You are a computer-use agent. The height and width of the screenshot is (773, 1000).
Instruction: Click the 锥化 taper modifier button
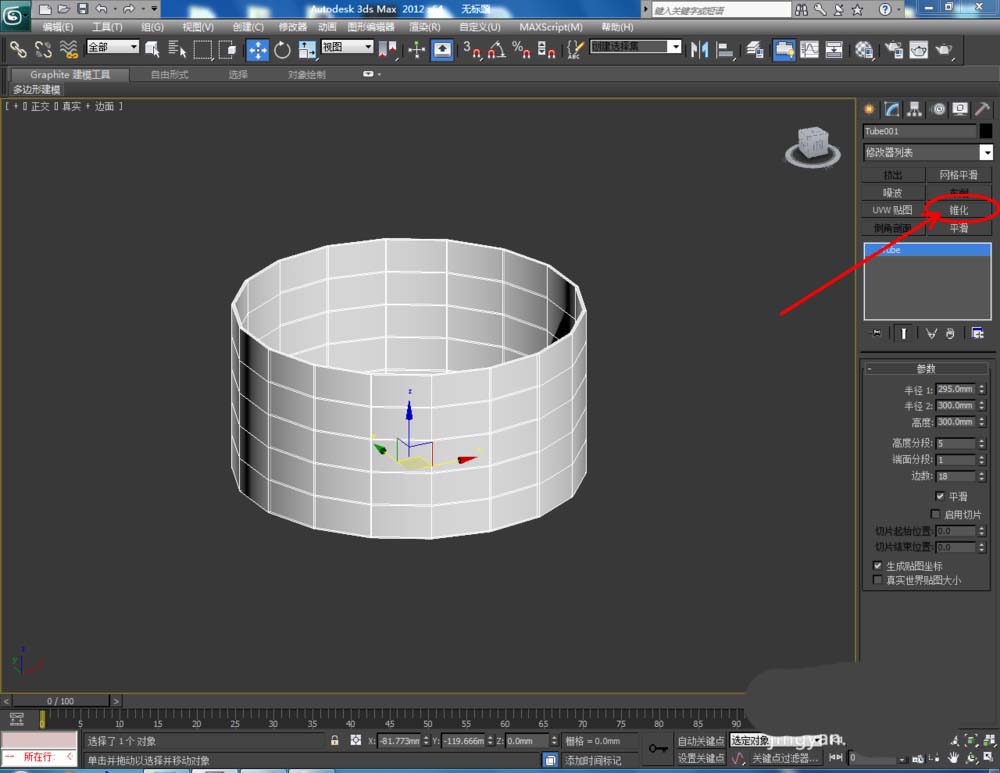[958, 210]
